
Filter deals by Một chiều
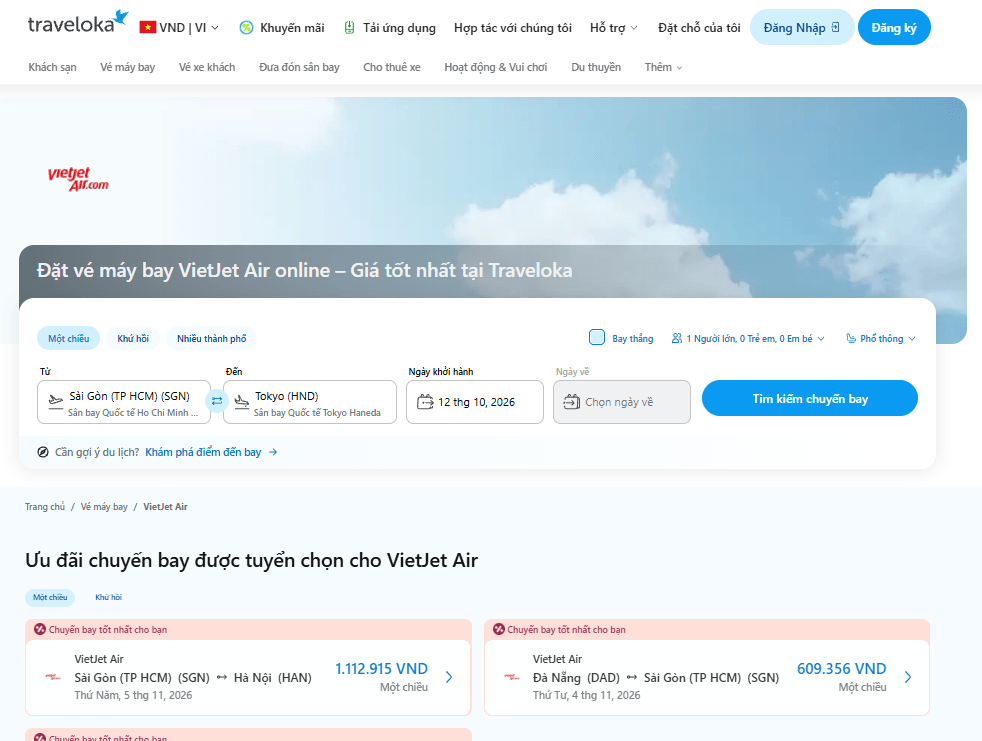point(50,598)
